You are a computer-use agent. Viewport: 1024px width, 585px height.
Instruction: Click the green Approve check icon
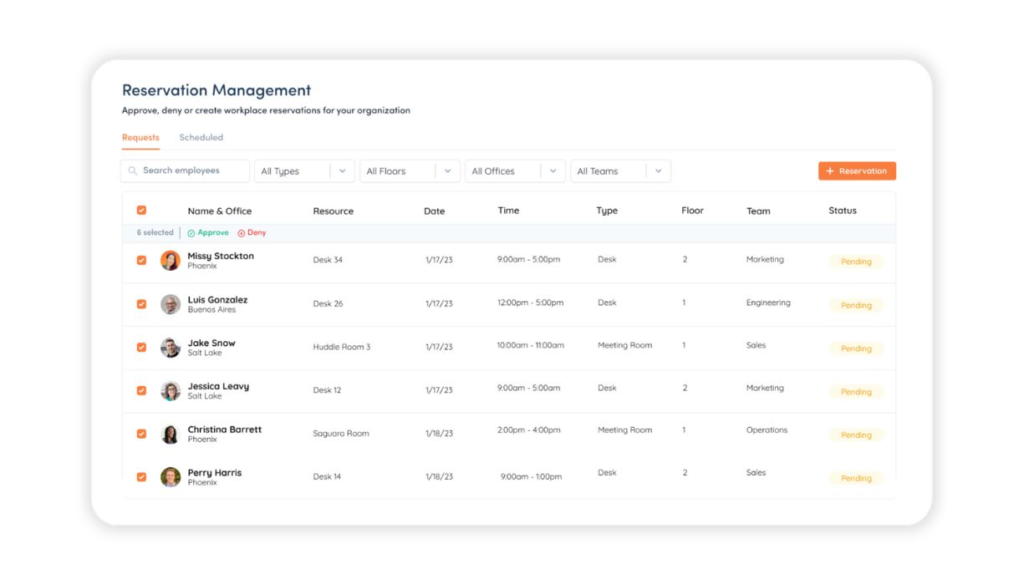191,233
